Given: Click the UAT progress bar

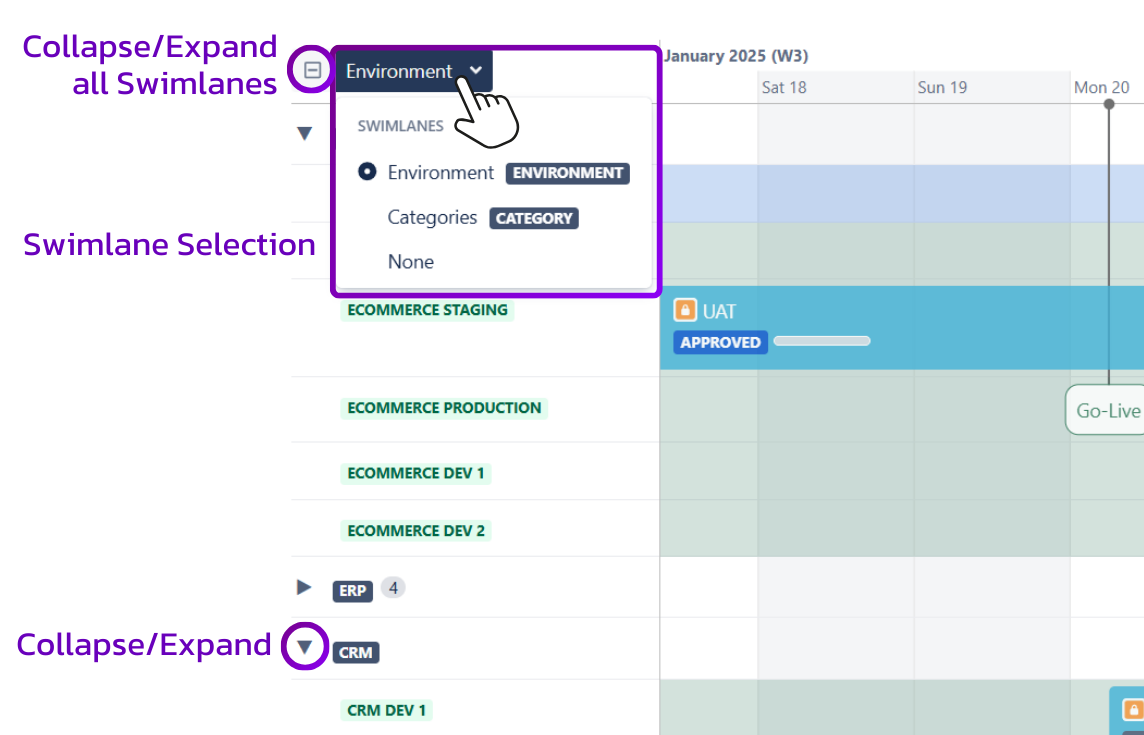Looking at the screenshot, I should [x=821, y=341].
